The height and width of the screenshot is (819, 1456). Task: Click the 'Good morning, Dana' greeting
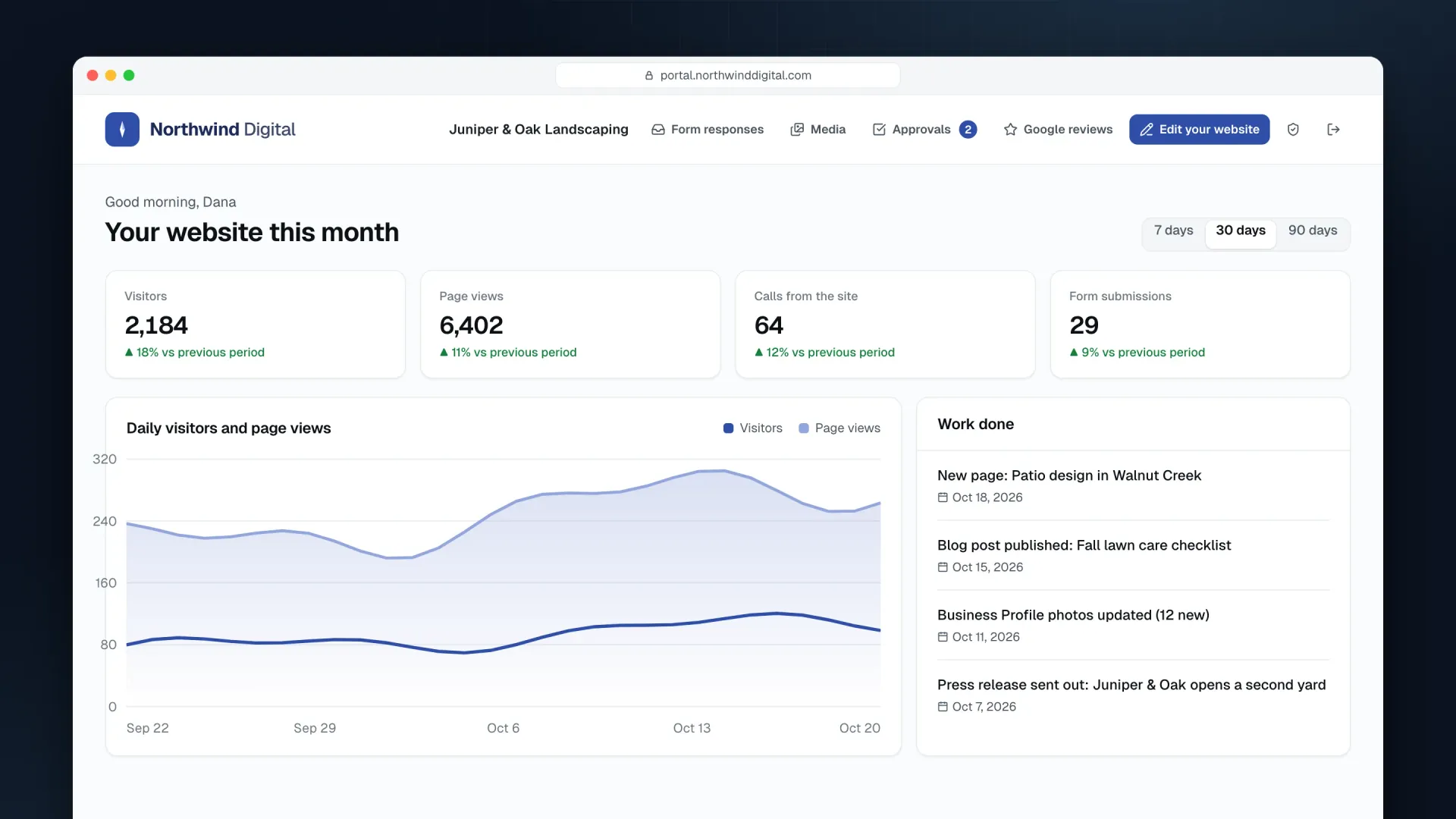click(171, 202)
